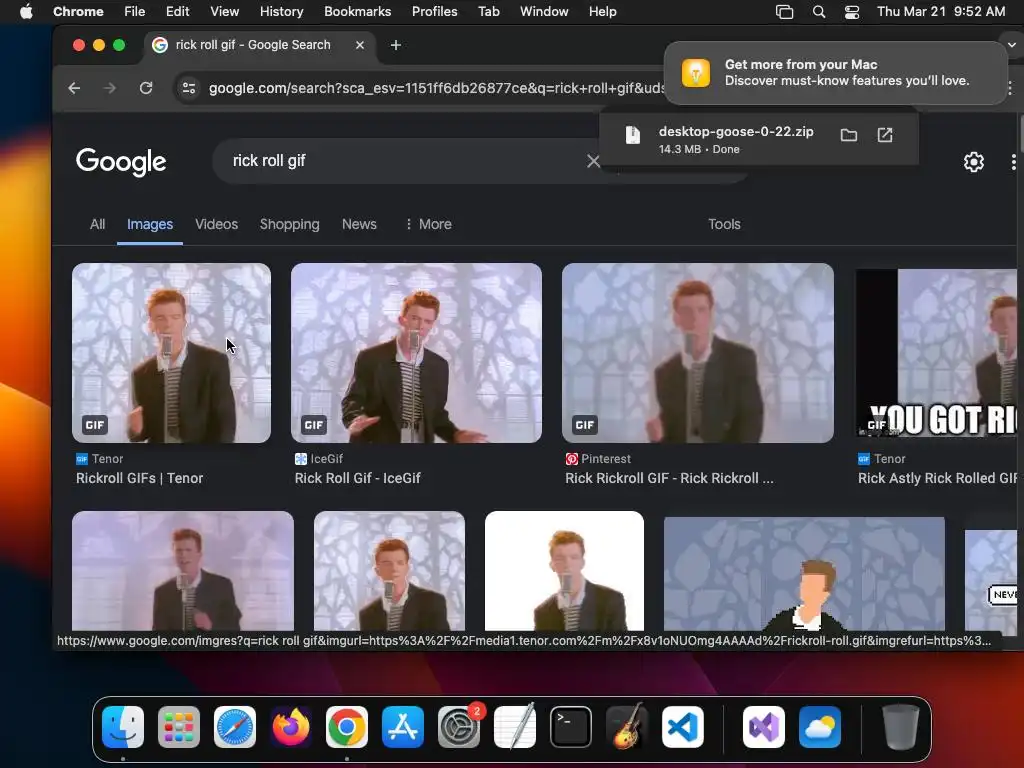Viewport: 1024px width, 768px height.
Task: Open the App Store from dock
Action: [x=403, y=727]
